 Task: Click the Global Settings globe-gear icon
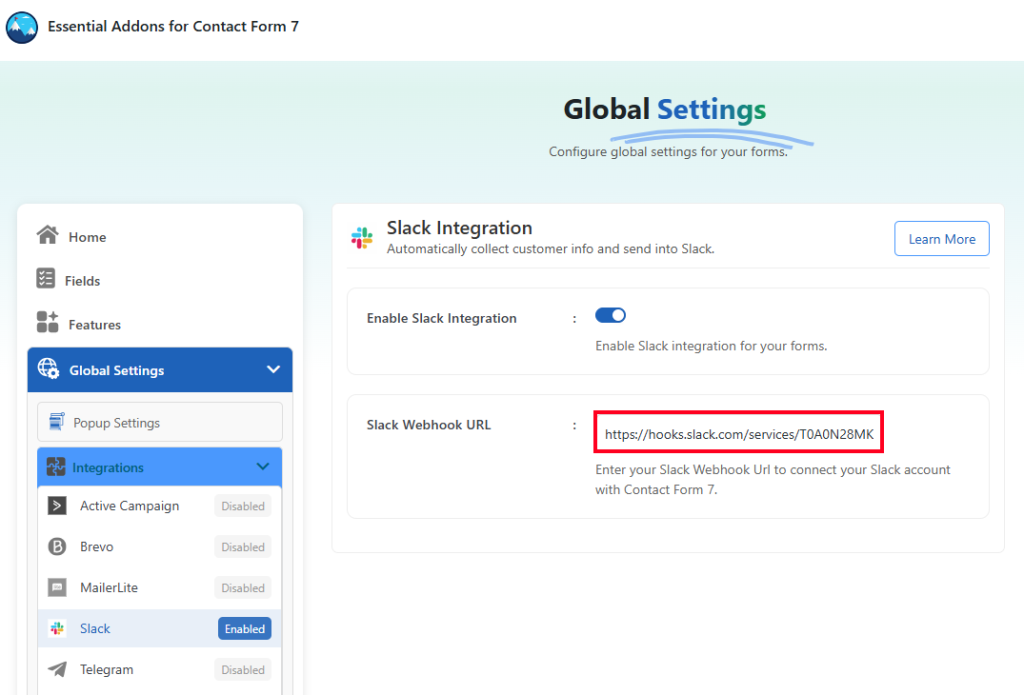(48, 368)
